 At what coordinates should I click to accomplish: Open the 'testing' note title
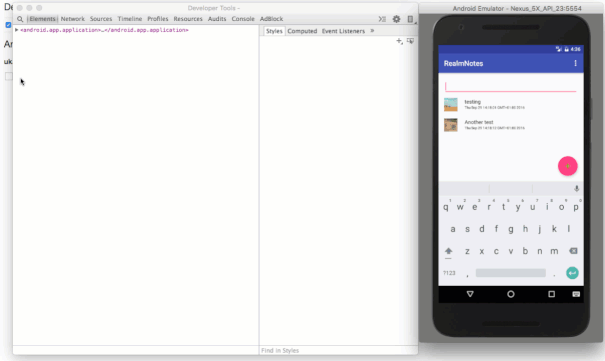click(x=473, y=102)
